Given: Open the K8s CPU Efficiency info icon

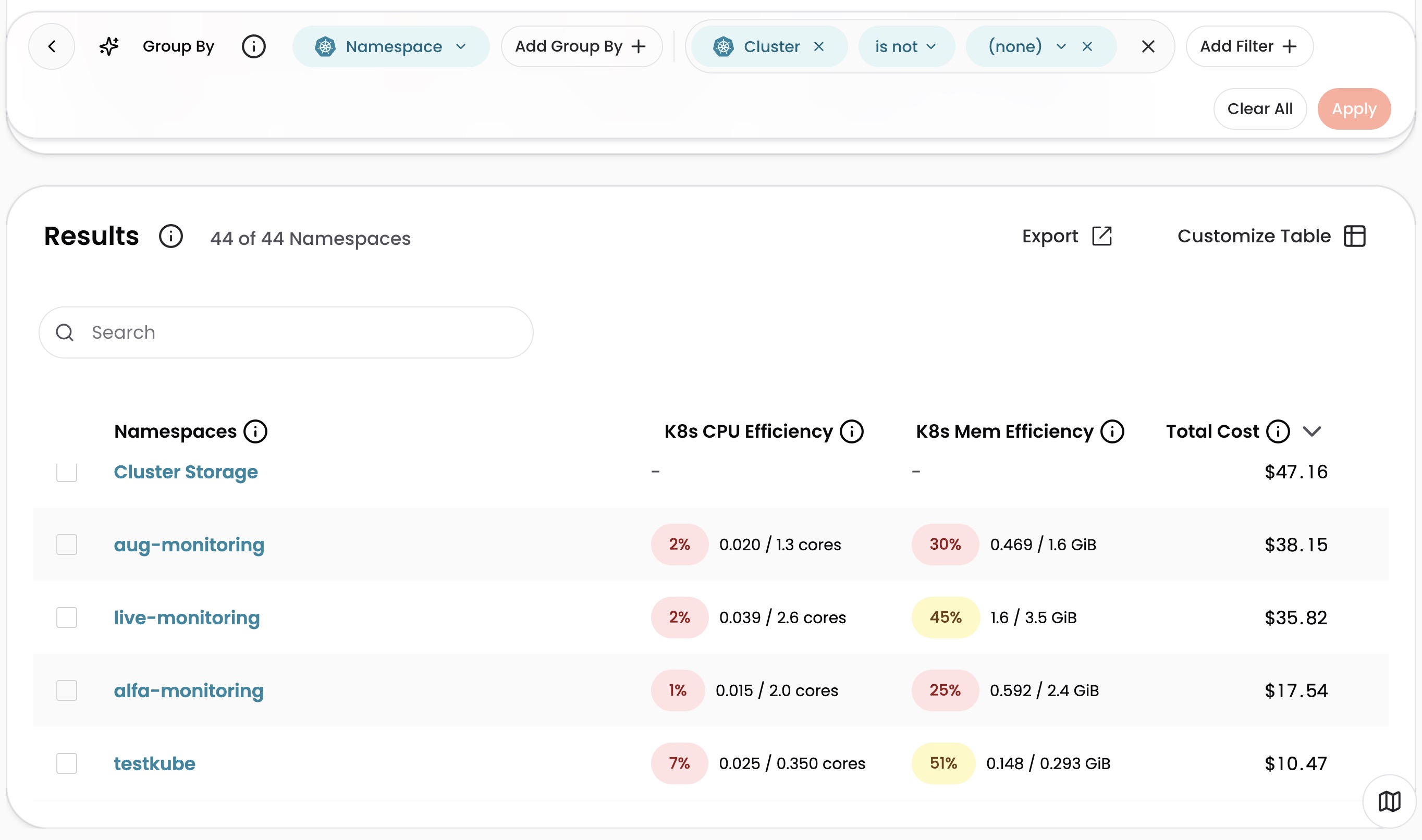Looking at the screenshot, I should (x=851, y=431).
